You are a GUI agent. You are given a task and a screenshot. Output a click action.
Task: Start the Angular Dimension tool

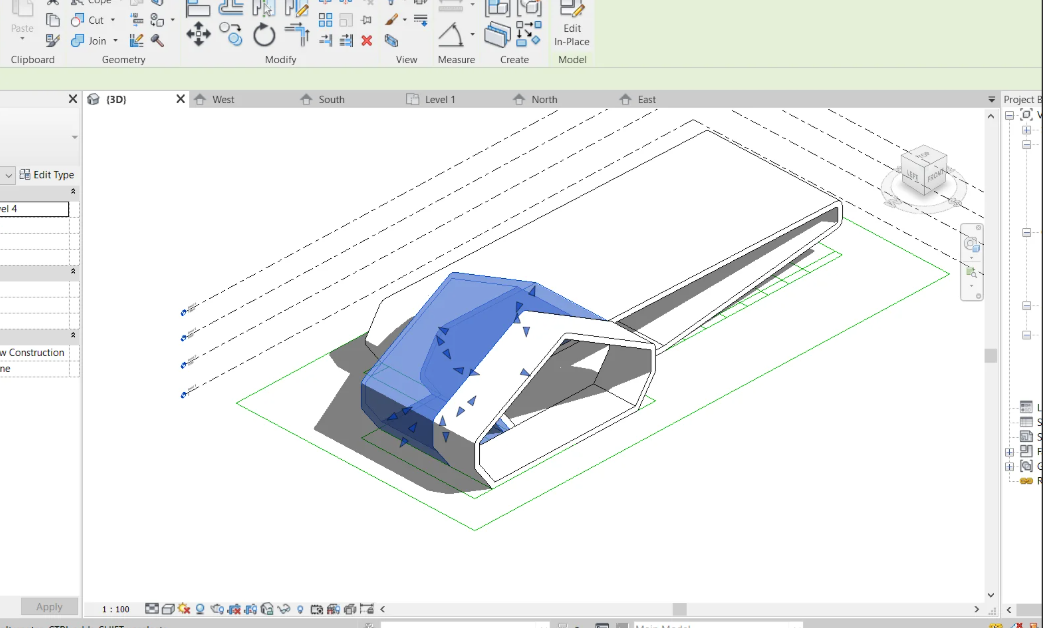[x=451, y=34]
